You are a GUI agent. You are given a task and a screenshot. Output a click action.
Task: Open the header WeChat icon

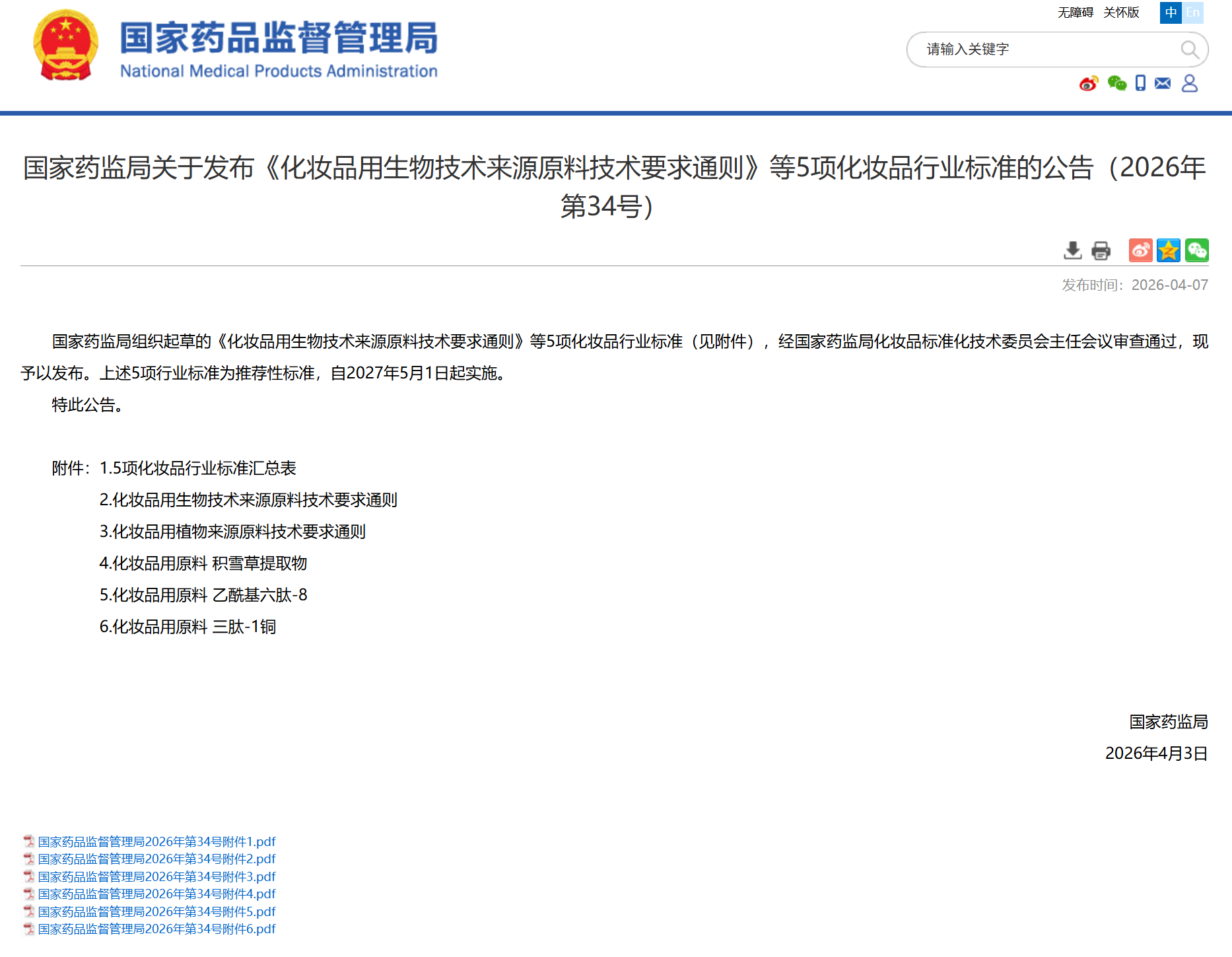[1116, 83]
